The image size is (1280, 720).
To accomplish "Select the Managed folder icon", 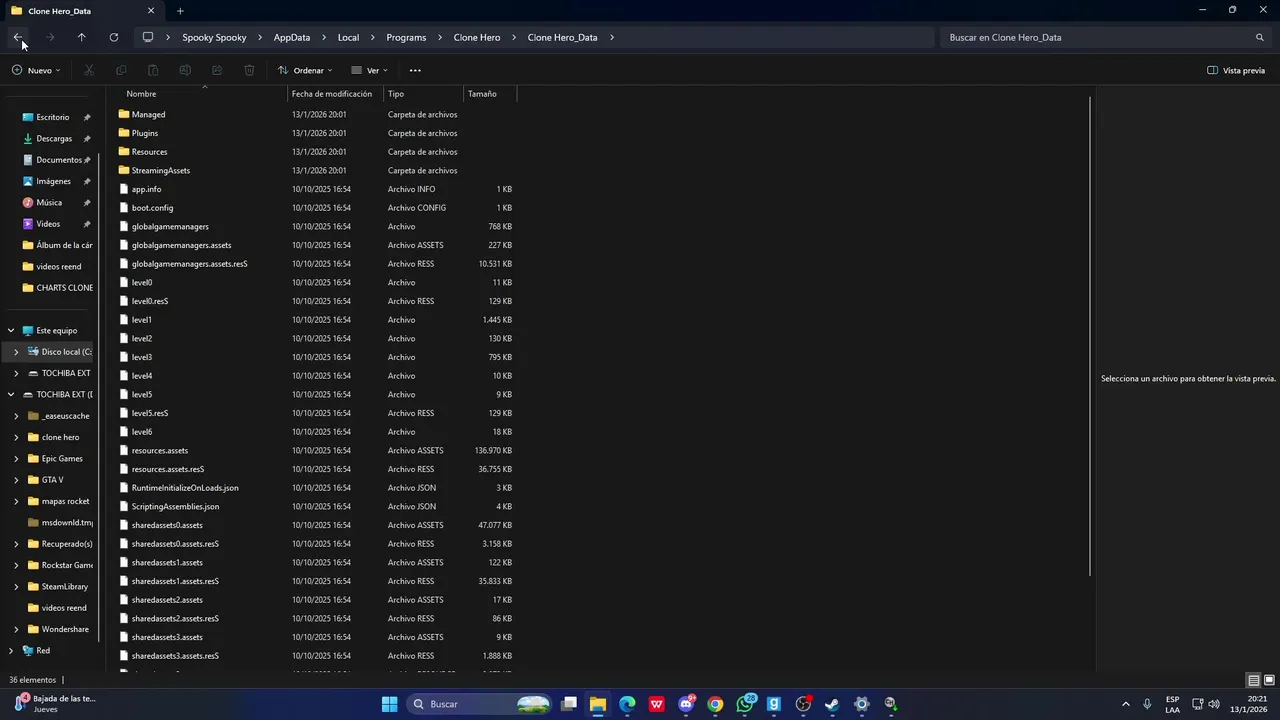I will (x=124, y=114).
